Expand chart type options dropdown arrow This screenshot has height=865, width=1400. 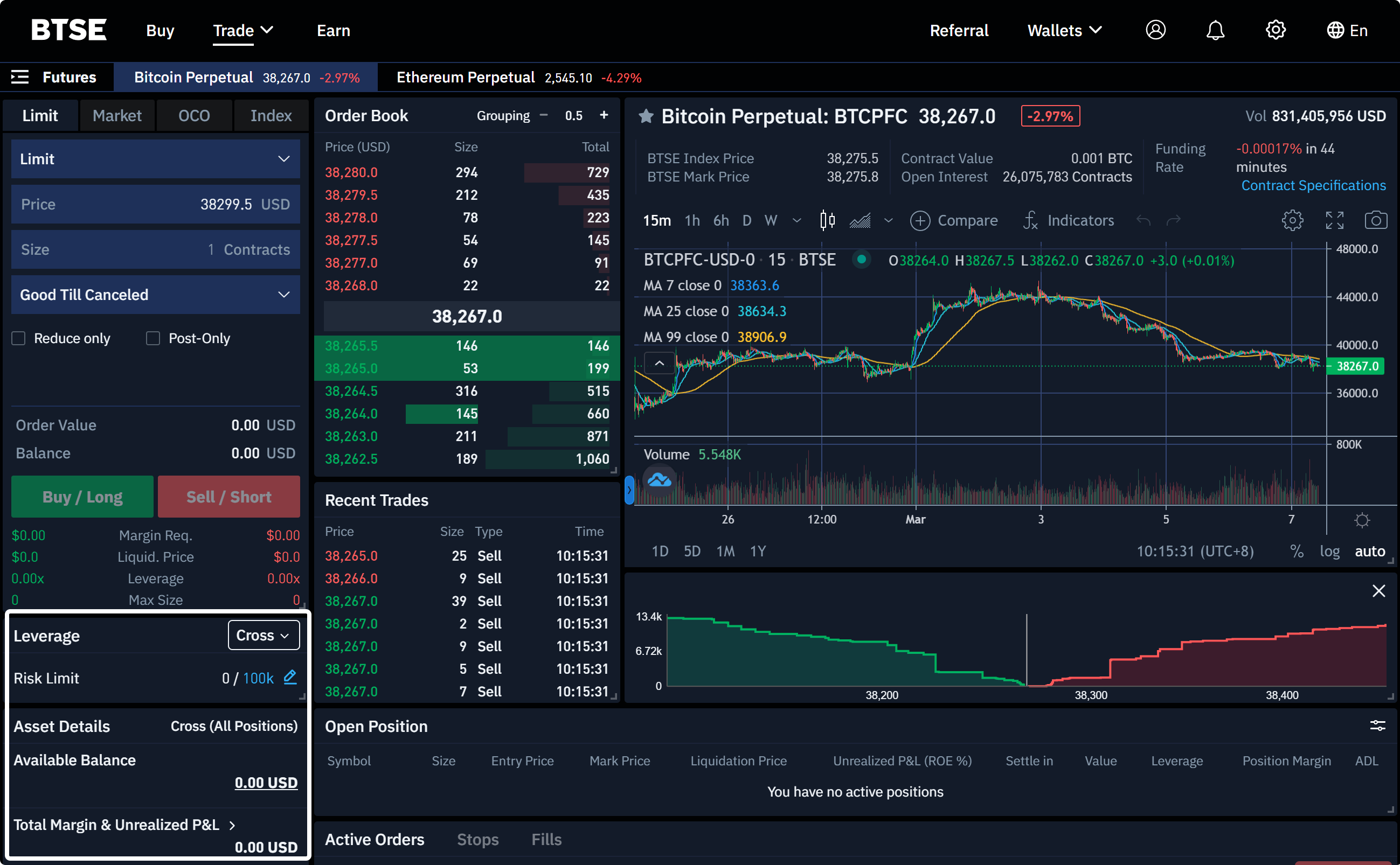click(x=888, y=220)
